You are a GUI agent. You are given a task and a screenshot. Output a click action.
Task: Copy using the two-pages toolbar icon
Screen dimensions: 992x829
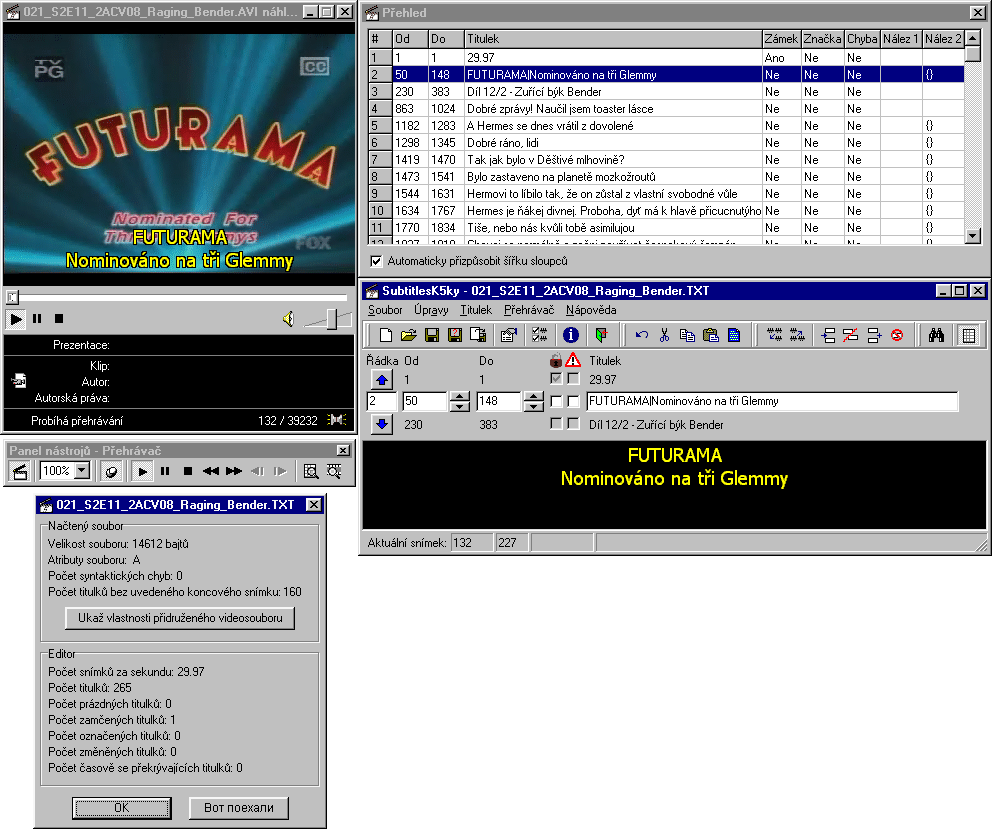coord(687,335)
